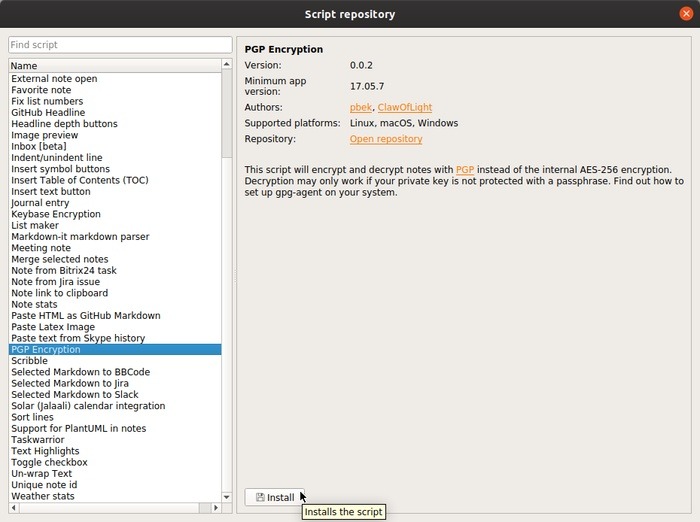Image resolution: width=700 pixels, height=522 pixels.
Task: Select Note from Jira issue
Action: pos(115,282)
